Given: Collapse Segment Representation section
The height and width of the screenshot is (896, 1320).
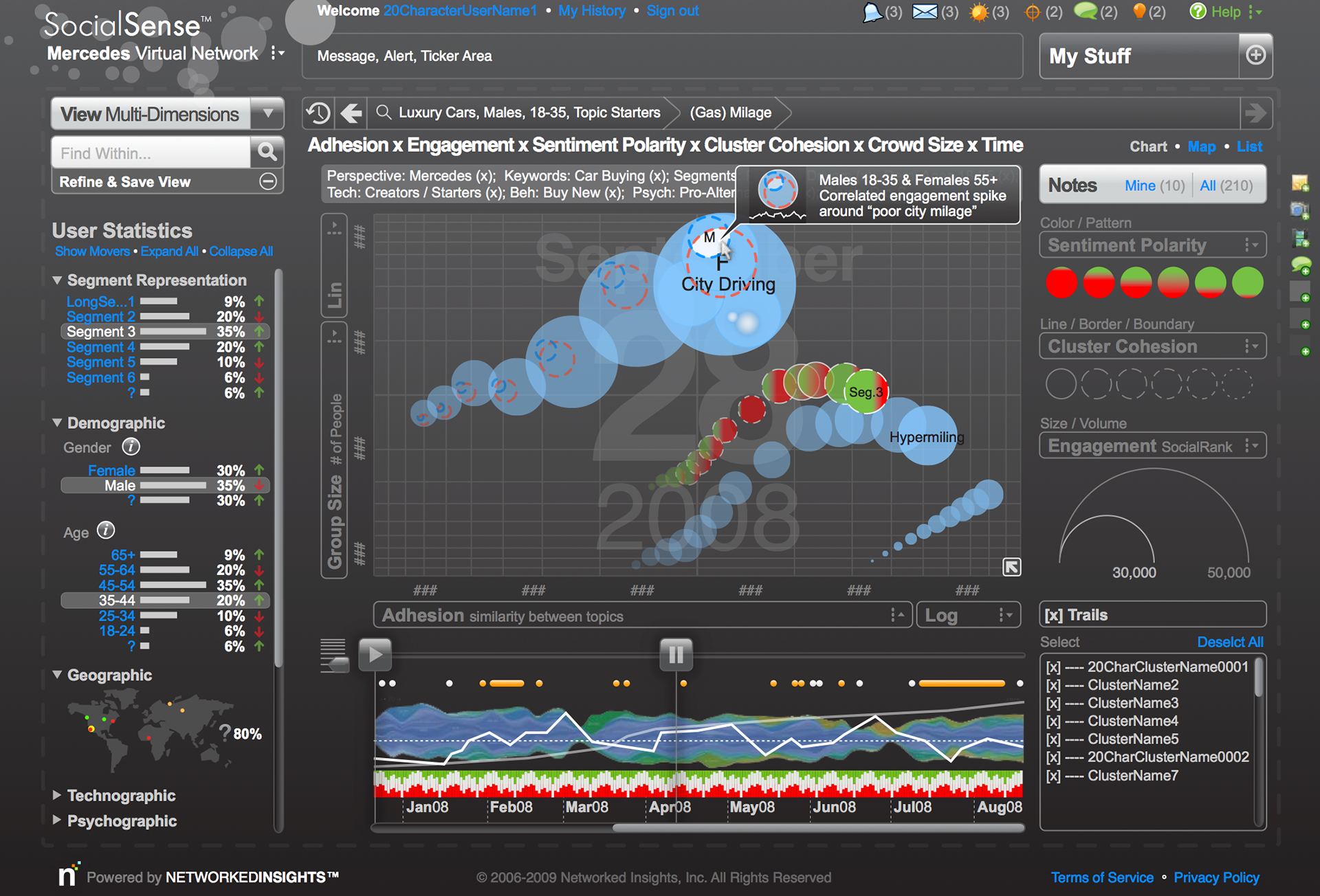Looking at the screenshot, I should (x=58, y=280).
